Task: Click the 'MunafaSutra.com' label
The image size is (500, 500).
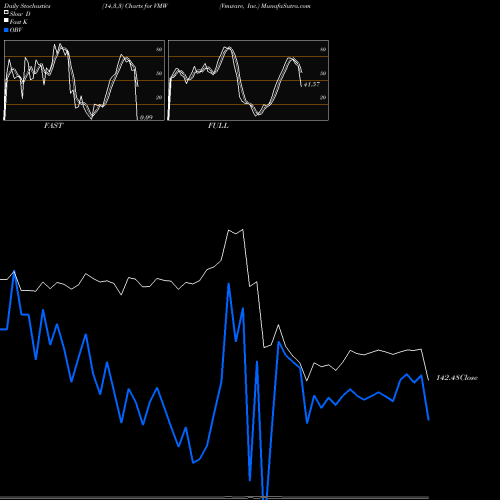Action: click(286, 6)
